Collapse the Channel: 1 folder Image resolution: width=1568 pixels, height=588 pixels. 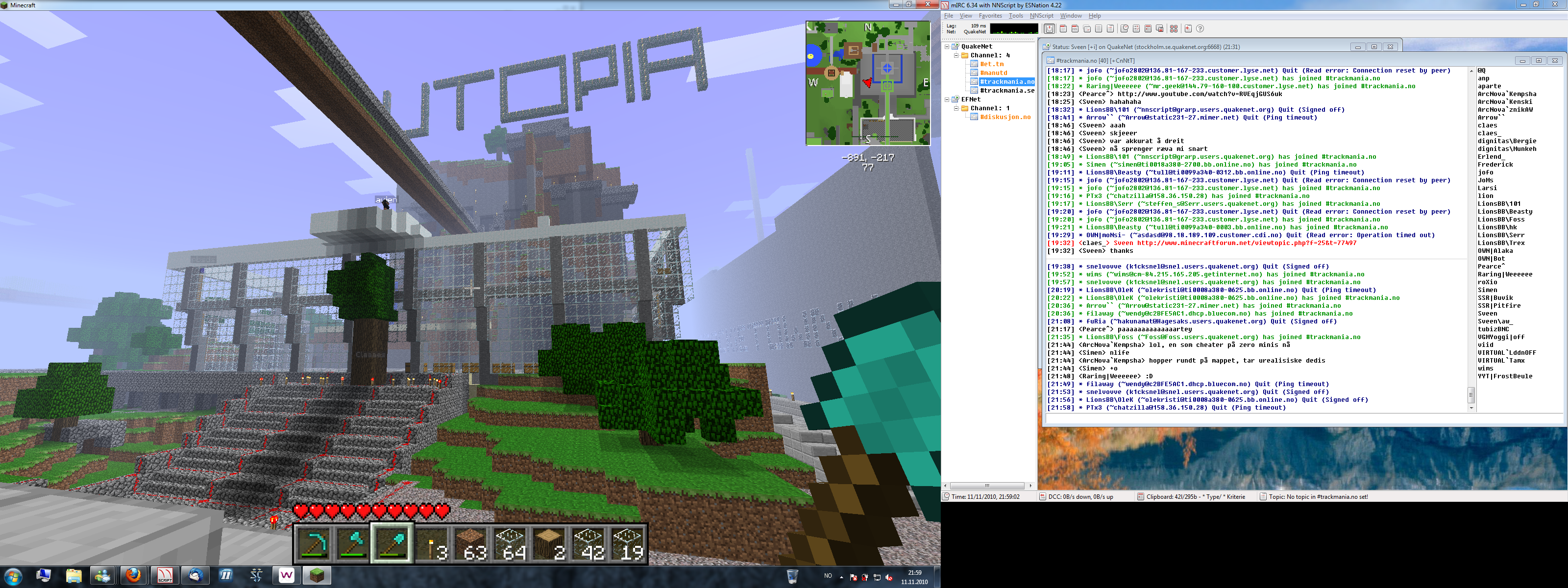955,108
